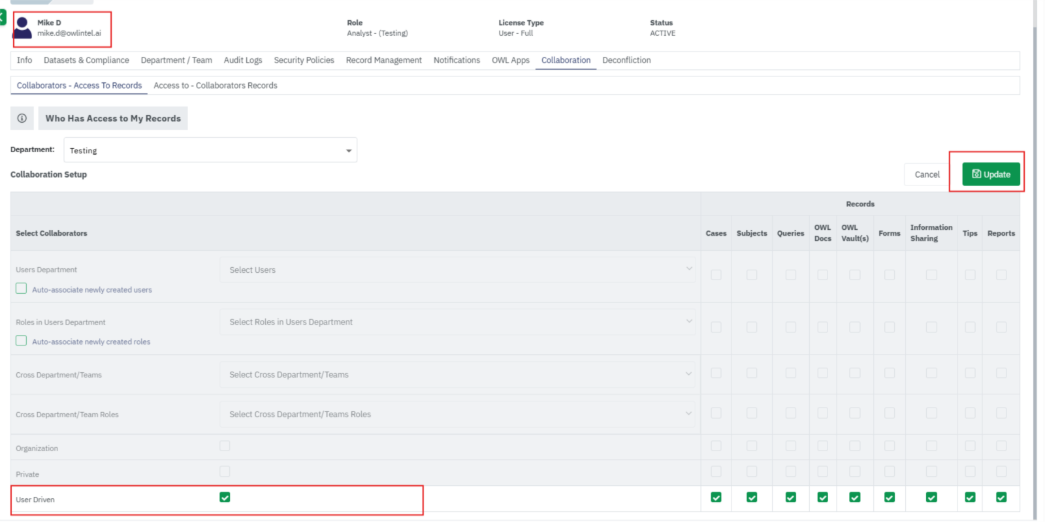The image size is (1045, 522).
Task: Uncheck the User Driven checkbox
Action: 225,497
